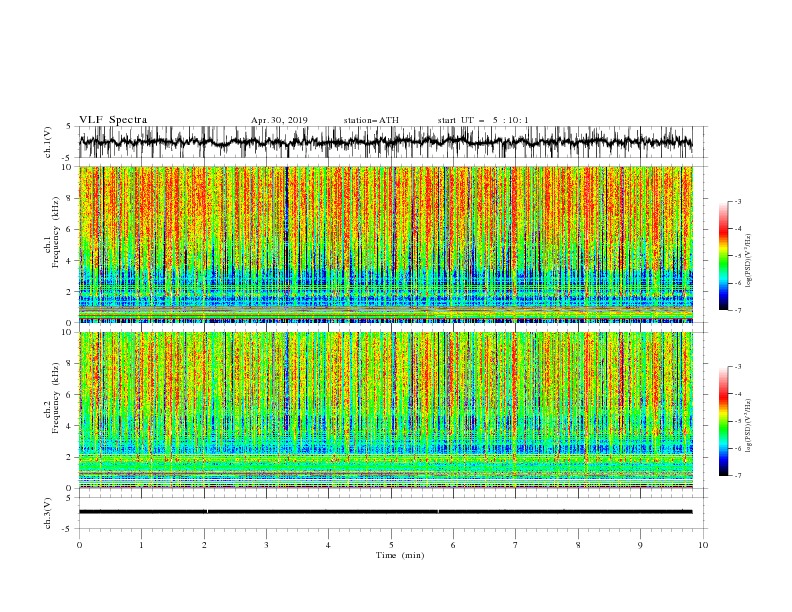The width and height of the screenshot is (792, 612).
Task: Click the '3' tick on the Time axis
Action: coord(266,545)
